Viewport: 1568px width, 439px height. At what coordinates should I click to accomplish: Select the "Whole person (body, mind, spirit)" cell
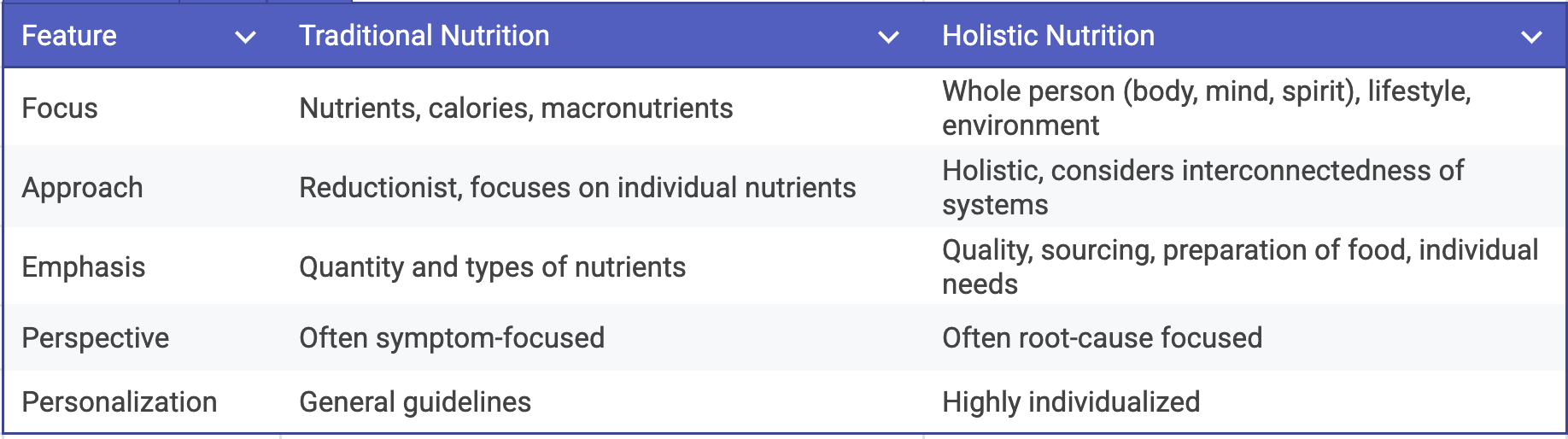(x=1206, y=108)
